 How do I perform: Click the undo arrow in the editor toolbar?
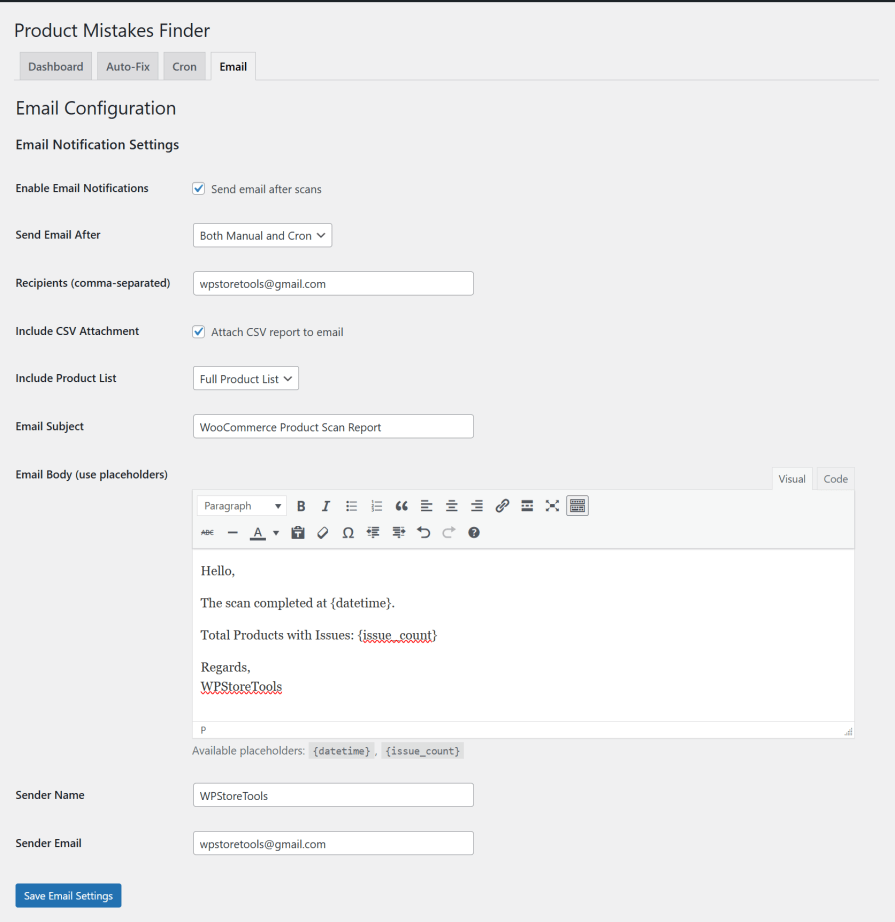click(x=423, y=533)
